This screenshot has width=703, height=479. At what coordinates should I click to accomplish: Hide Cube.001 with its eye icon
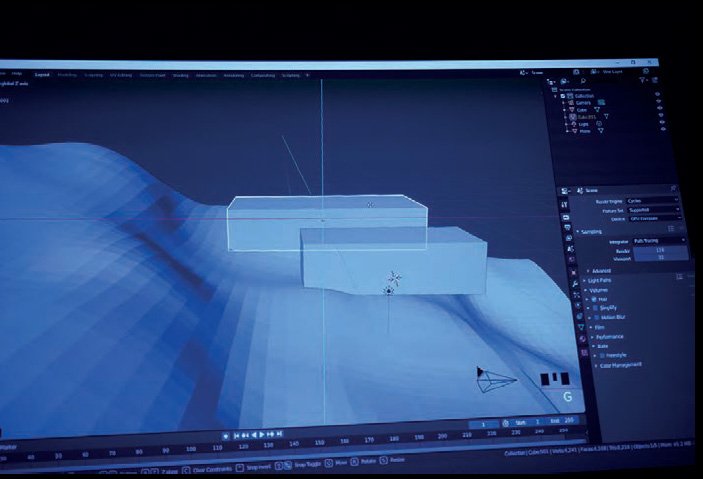pyautogui.click(x=661, y=115)
